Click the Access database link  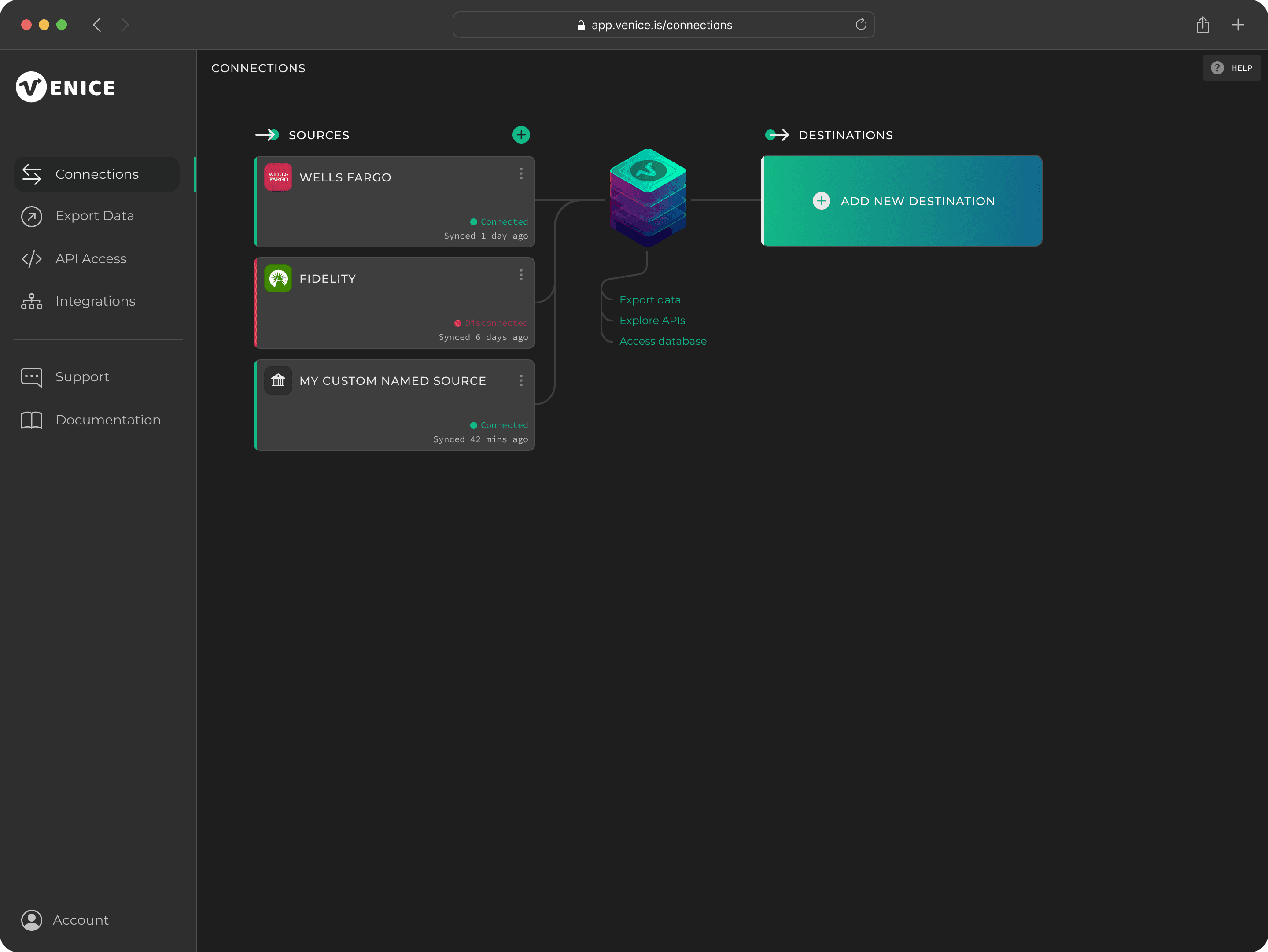coord(663,341)
